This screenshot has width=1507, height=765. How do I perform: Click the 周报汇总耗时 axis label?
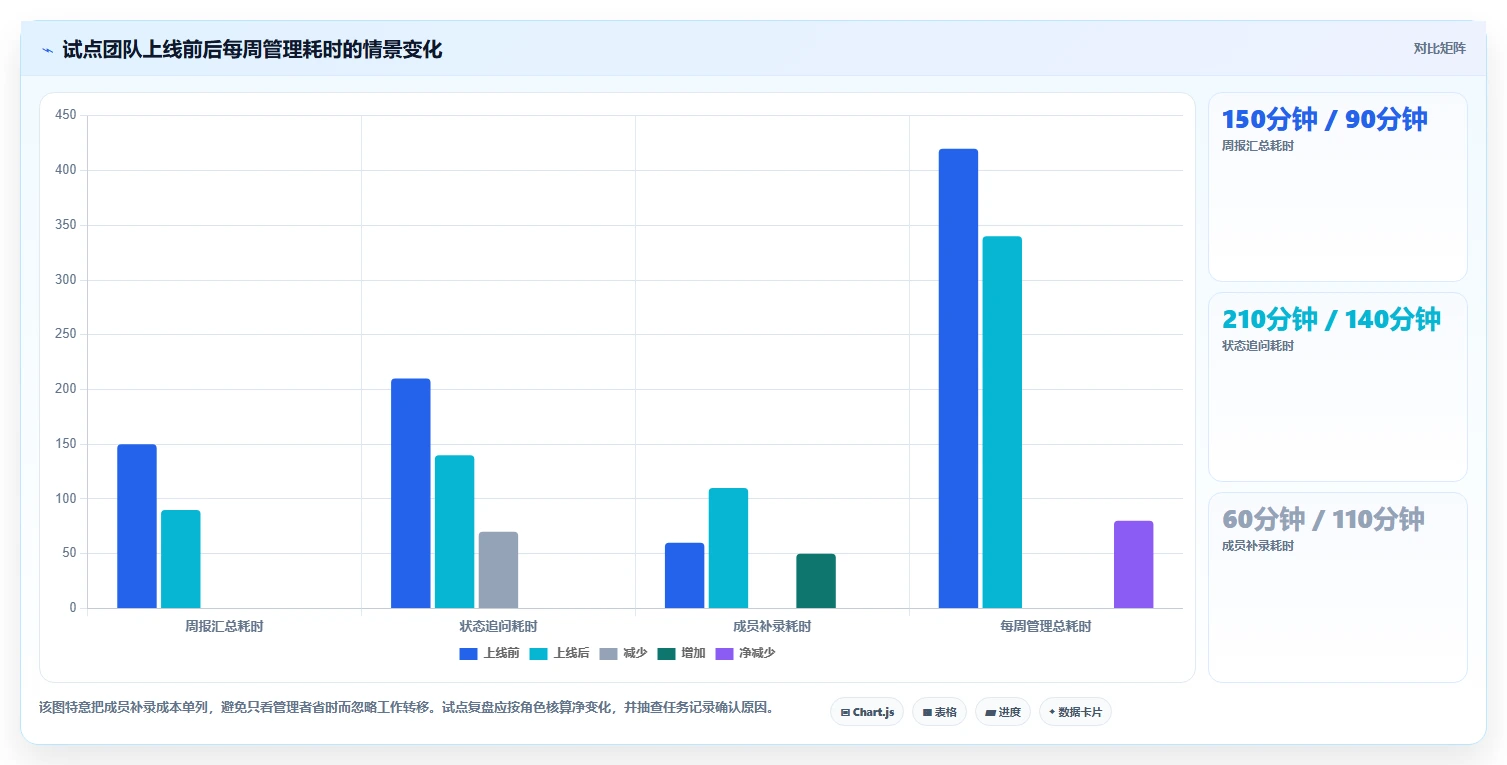click(x=225, y=627)
